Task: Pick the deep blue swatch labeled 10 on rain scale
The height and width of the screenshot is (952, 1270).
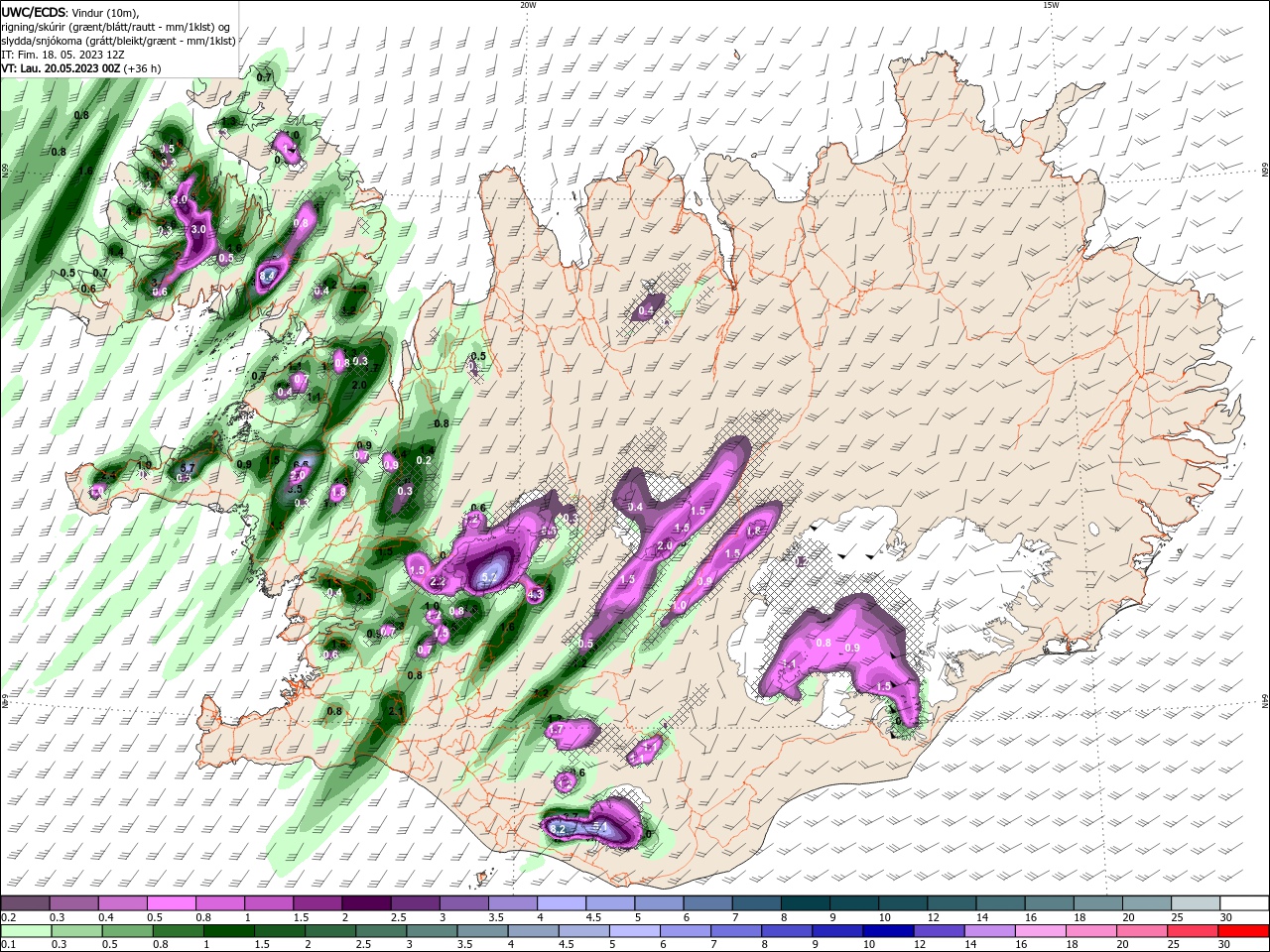Action: (887, 931)
